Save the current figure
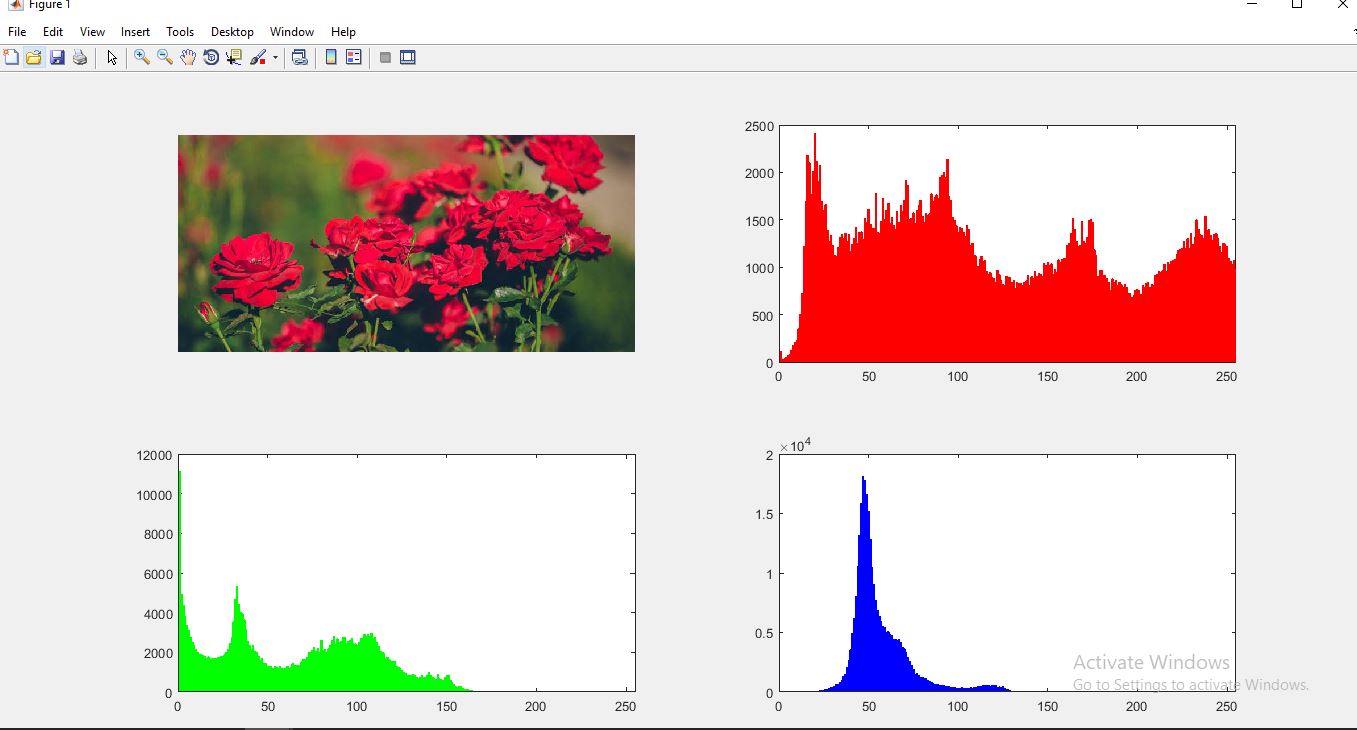1357x730 pixels. pyautogui.click(x=56, y=57)
